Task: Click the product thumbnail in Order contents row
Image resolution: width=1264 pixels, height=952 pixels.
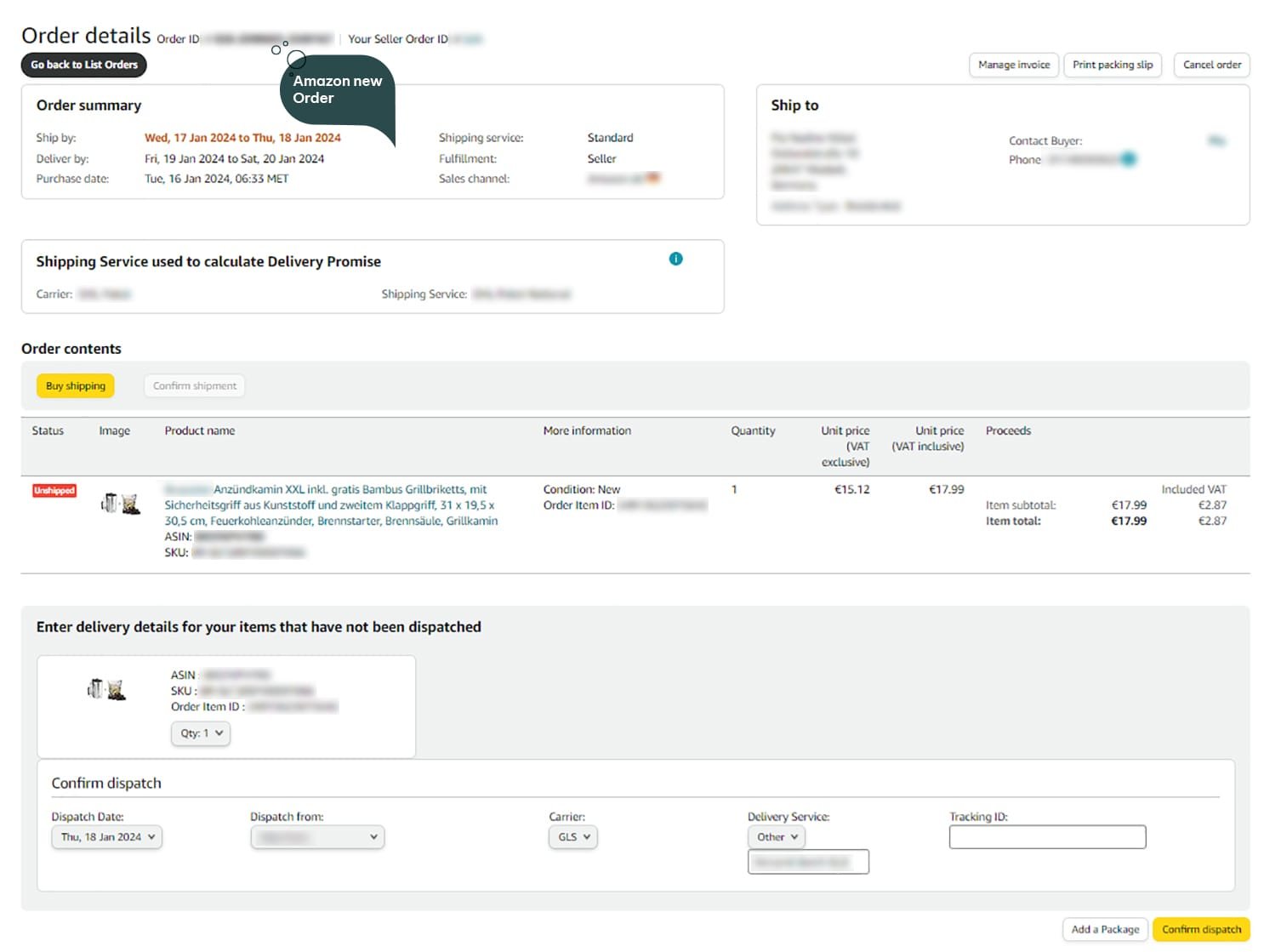Action: pos(120,504)
